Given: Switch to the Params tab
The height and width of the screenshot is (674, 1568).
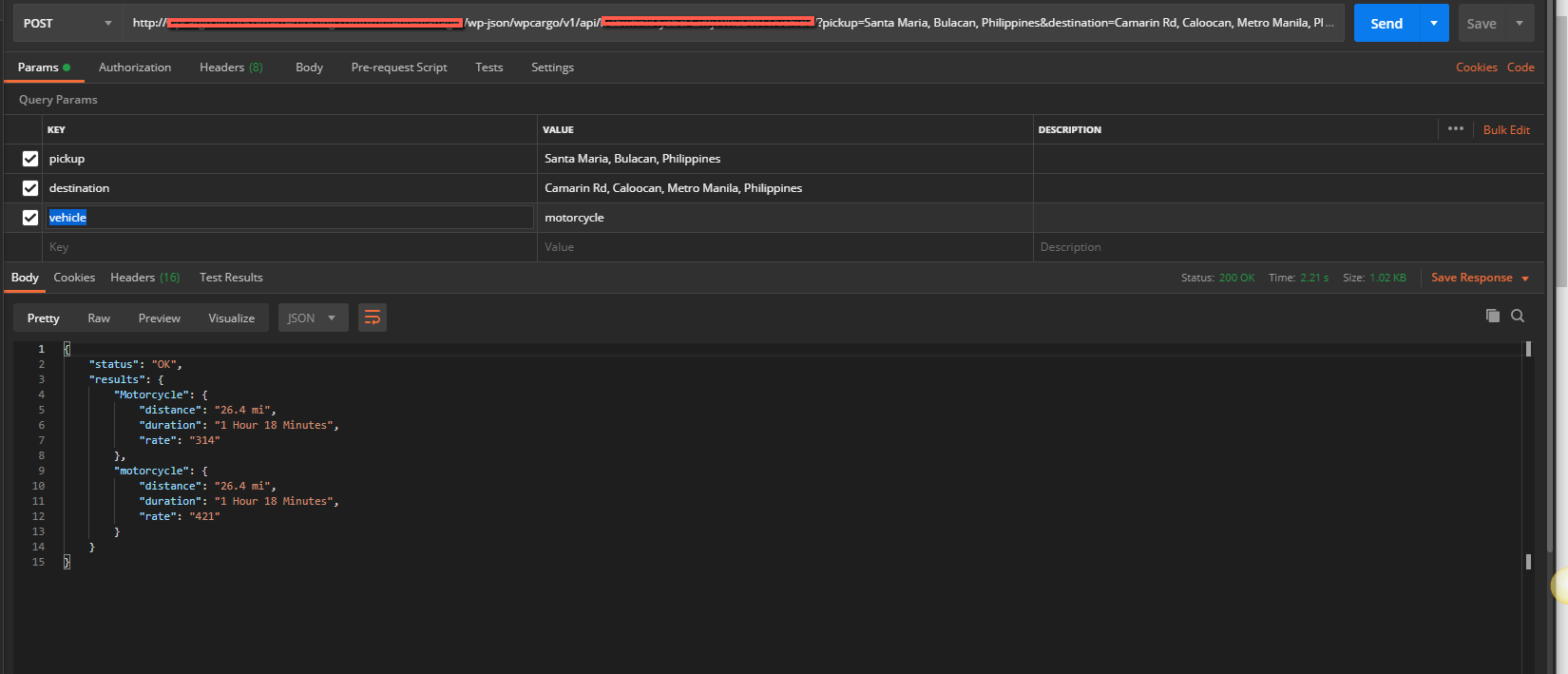Looking at the screenshot, I should click(x=44, y=67).
